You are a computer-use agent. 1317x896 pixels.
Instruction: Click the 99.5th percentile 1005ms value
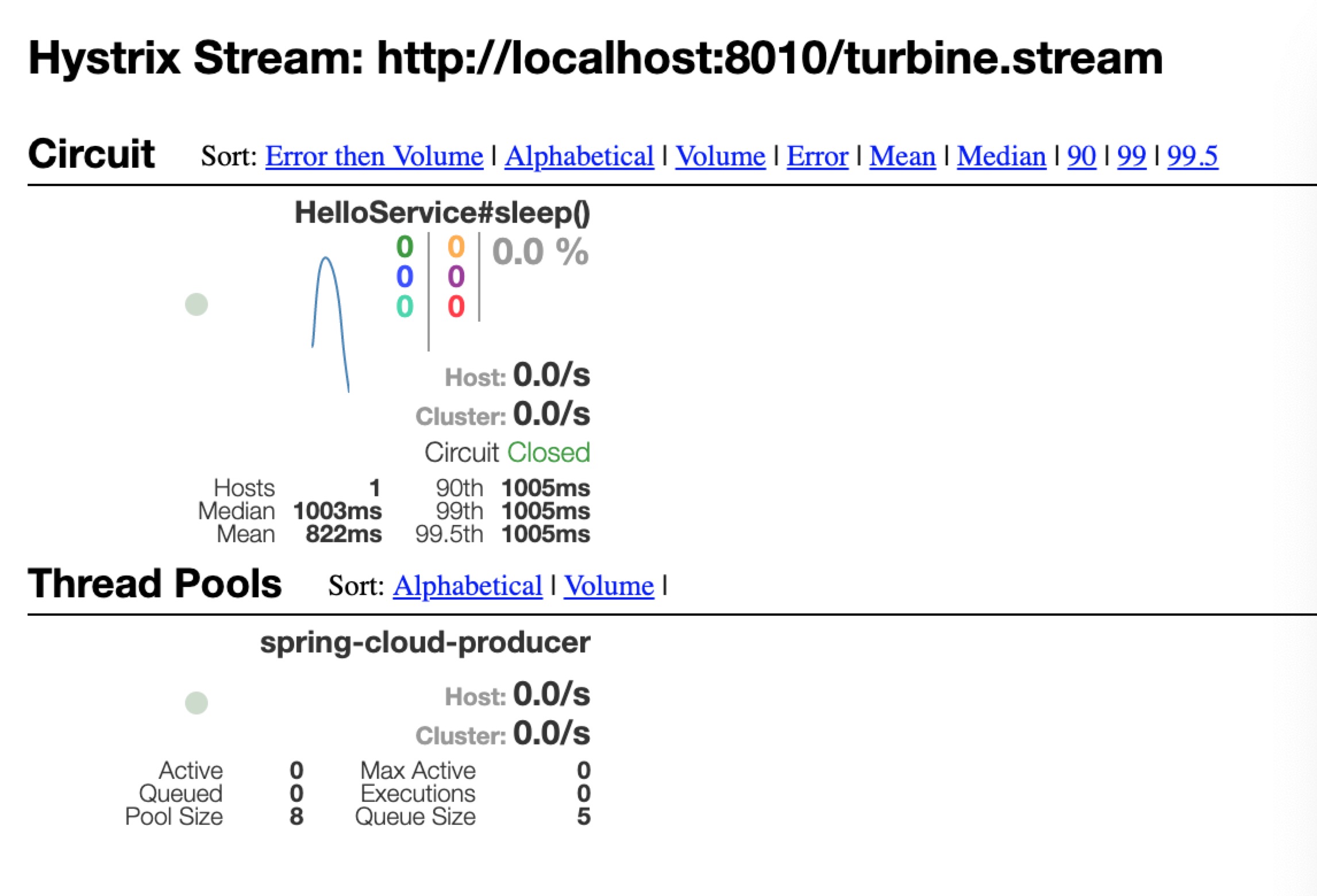pyautogui.click(x=545, y=534)
